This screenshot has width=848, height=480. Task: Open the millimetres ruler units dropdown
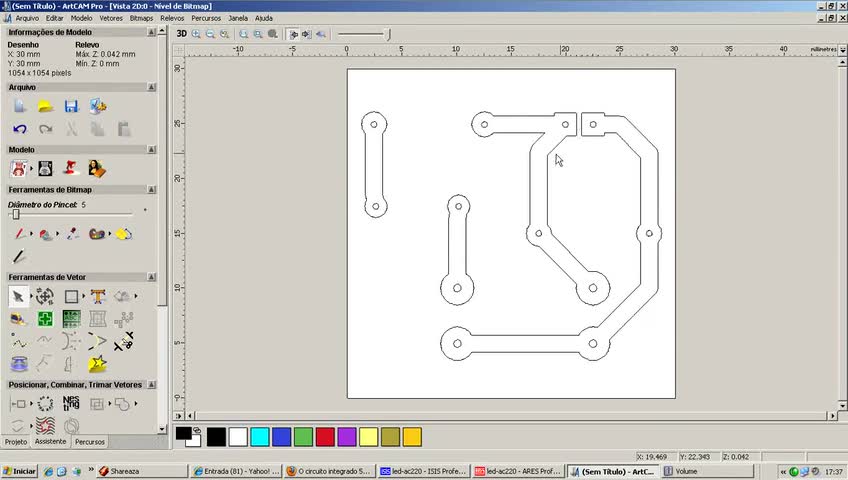pos(842,49)
